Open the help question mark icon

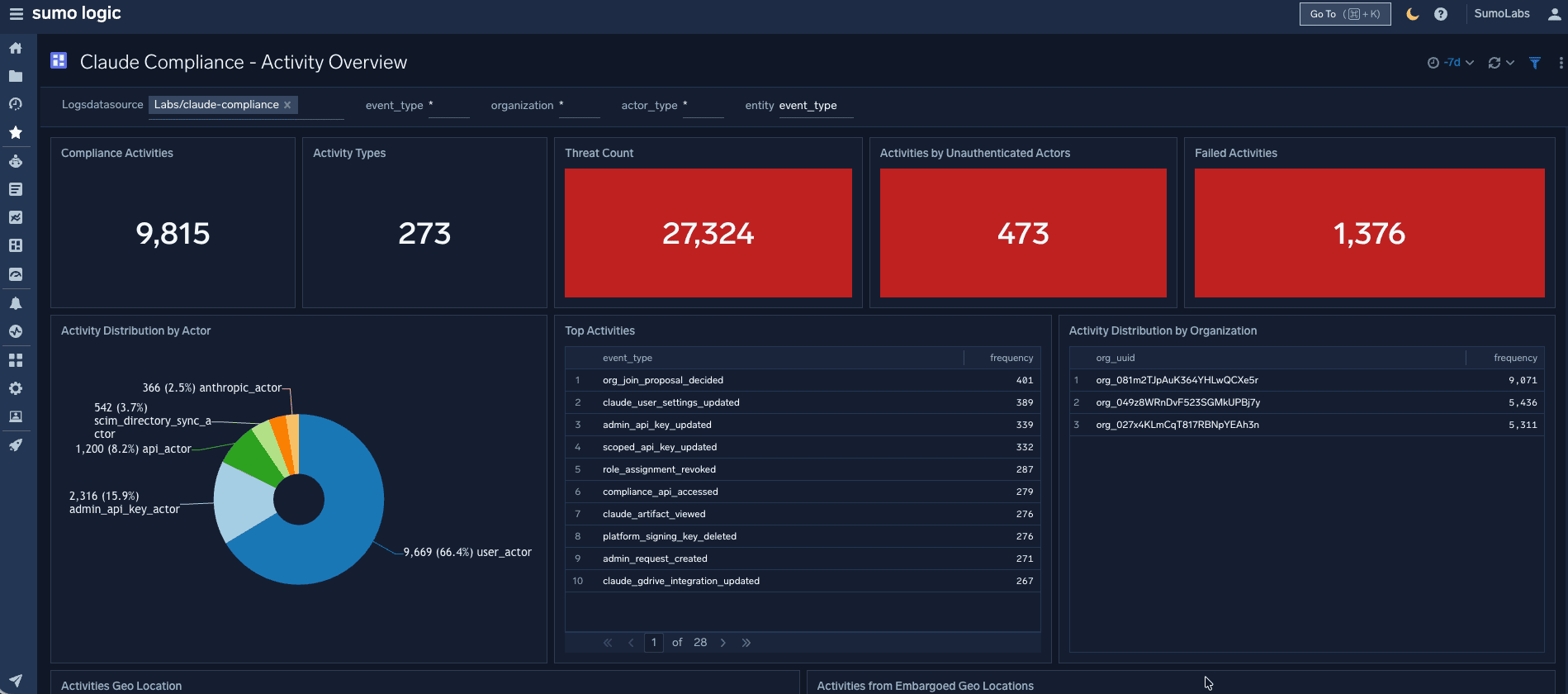pyautogui.click(x=1441, y=14)
